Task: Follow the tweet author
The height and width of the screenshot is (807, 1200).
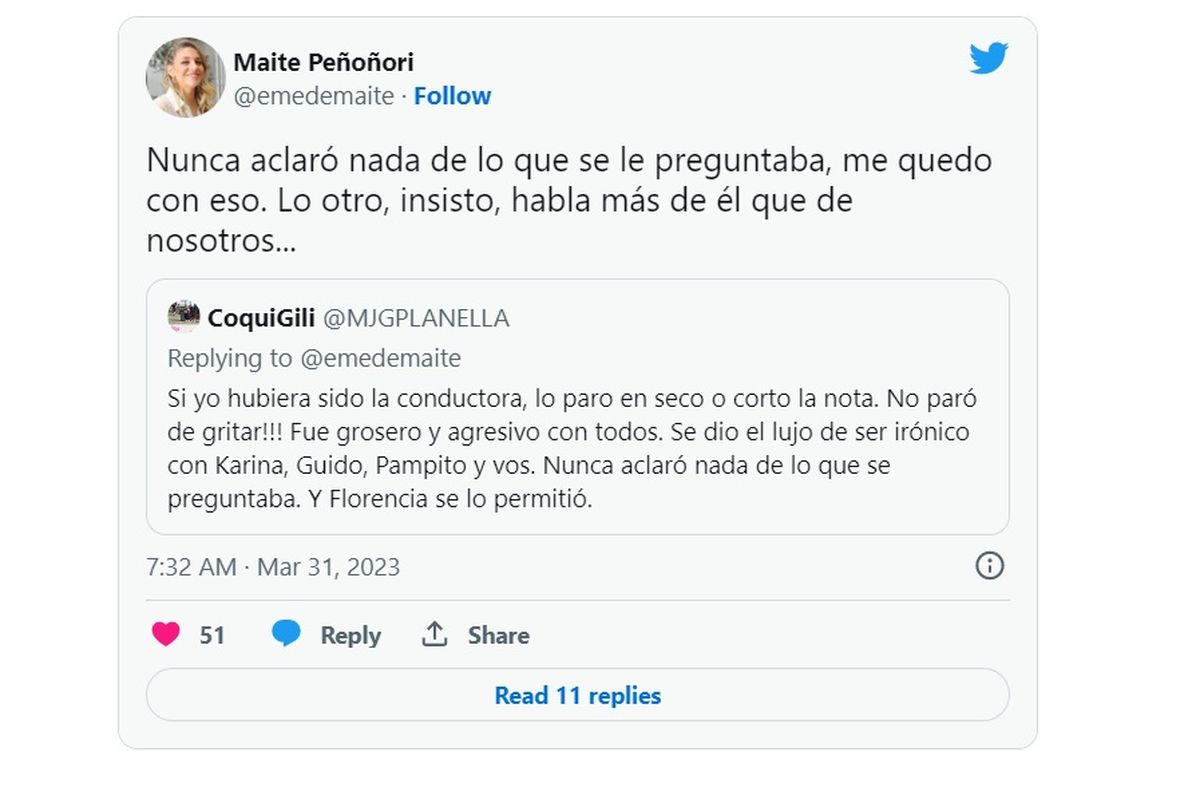Action: (452, 96)
